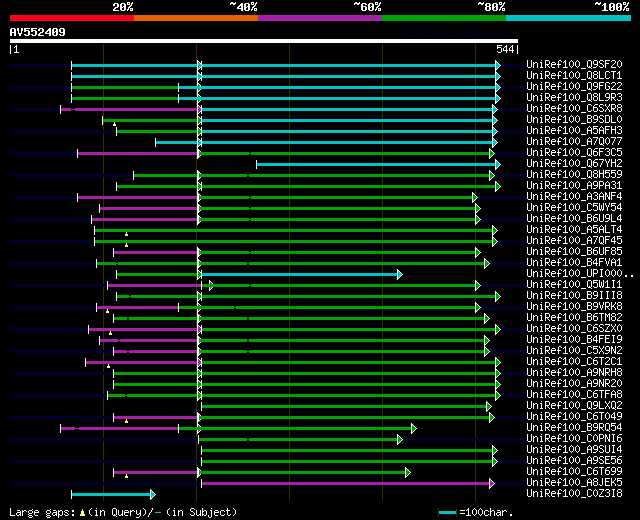Click the cyan Q67YH2 alignment bar

(376, 164)
